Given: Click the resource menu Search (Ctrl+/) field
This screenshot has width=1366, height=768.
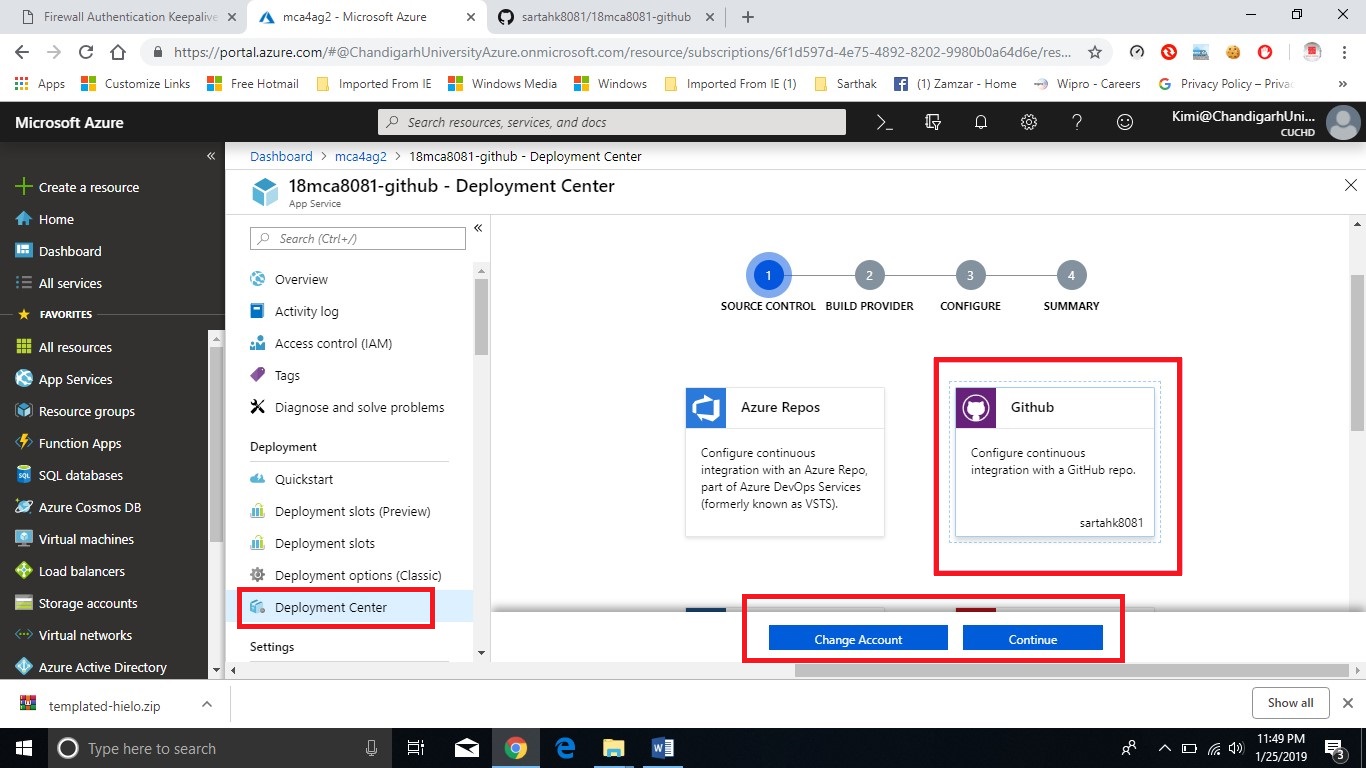Looking at the screenshot, I should pyautogui.click(x=358, y=238).
